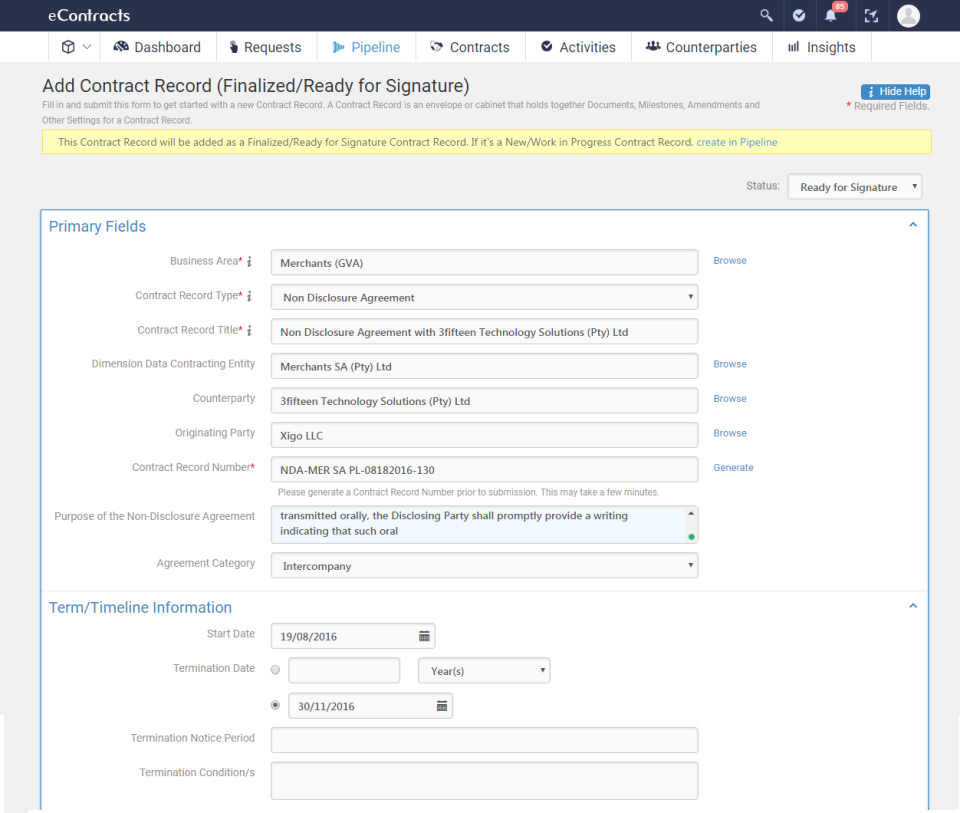Click inside the Termination Notice Period field

click(483, 739)
